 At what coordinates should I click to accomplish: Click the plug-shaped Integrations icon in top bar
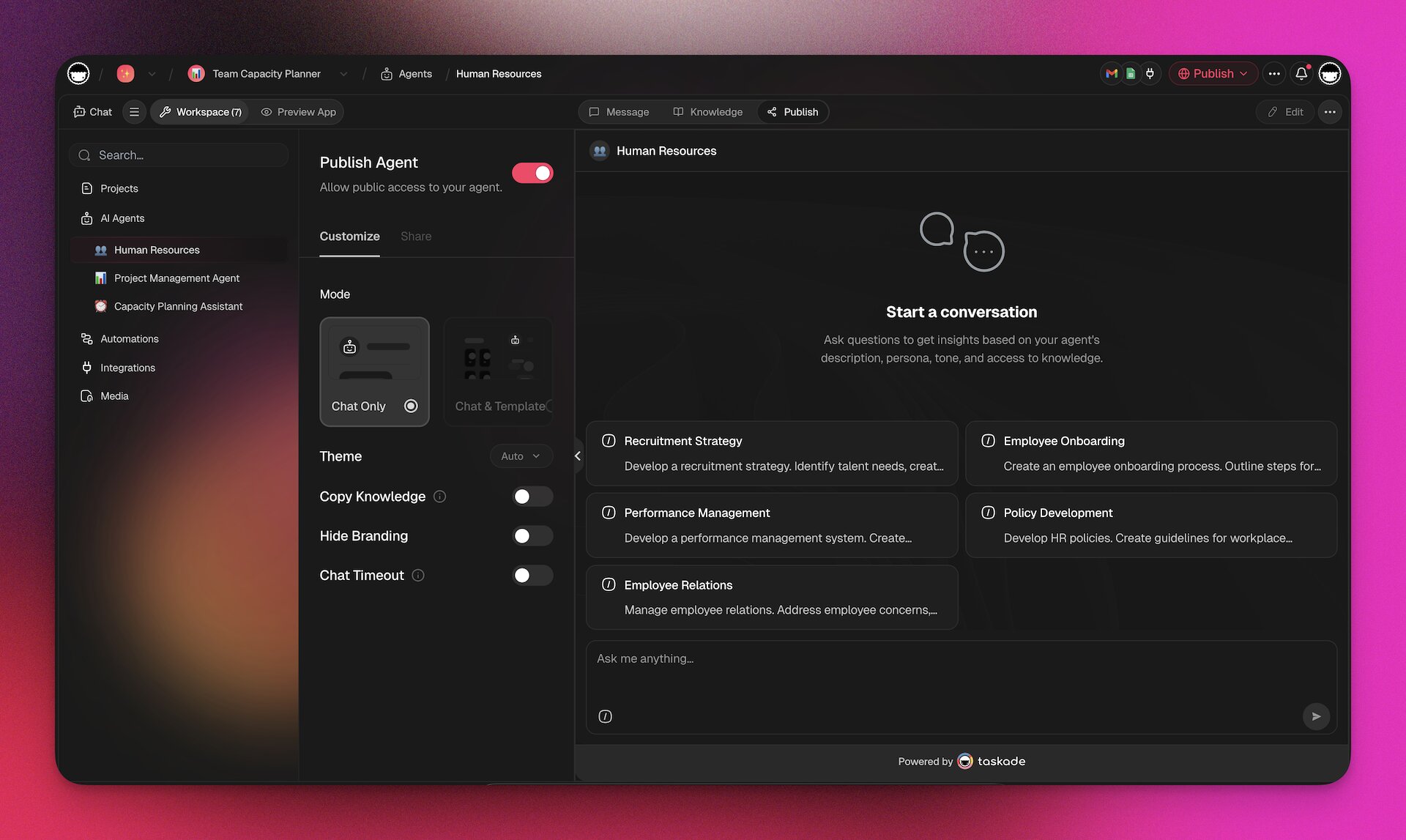pyautogui.click(x=1150, y=73)
